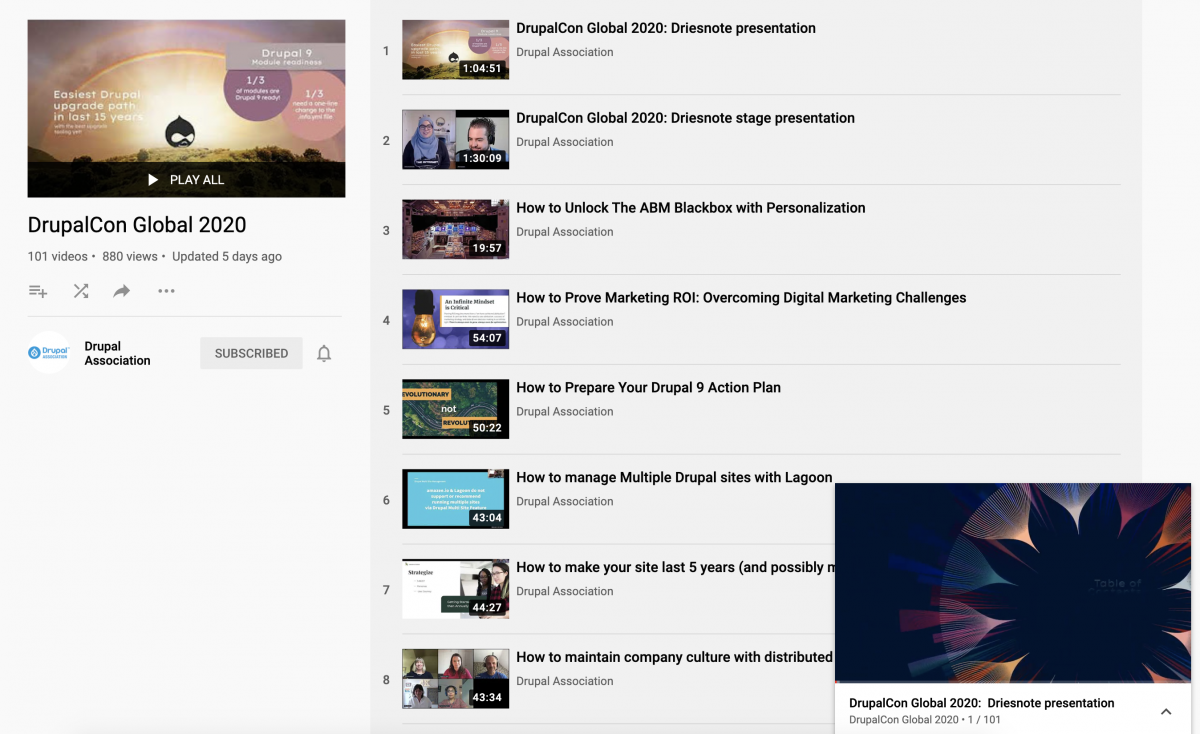
Task: Open 'How to maintain company culture' title
Action: click(x=675, y=657)
